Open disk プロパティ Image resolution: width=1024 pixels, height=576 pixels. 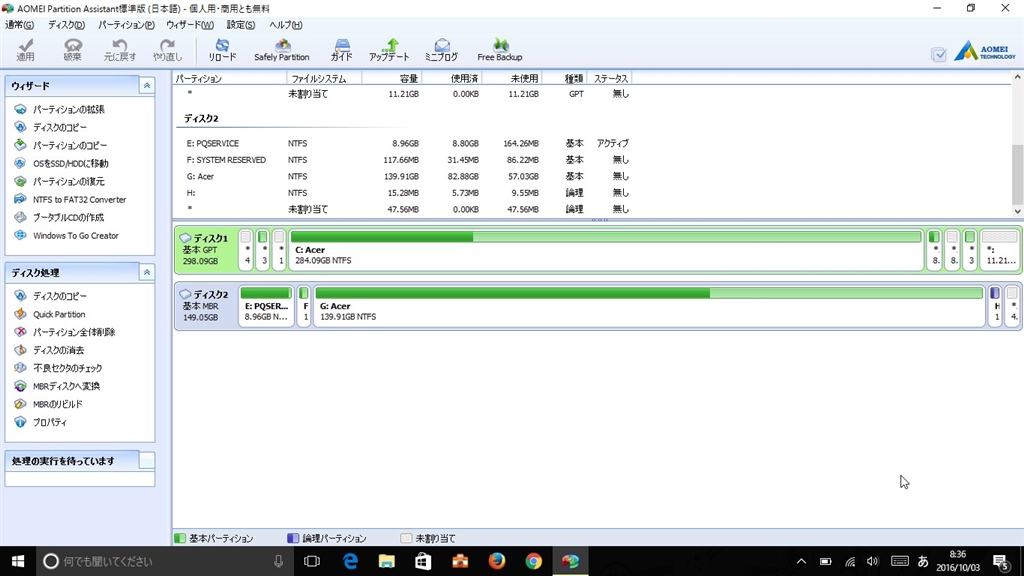point(50,422)
